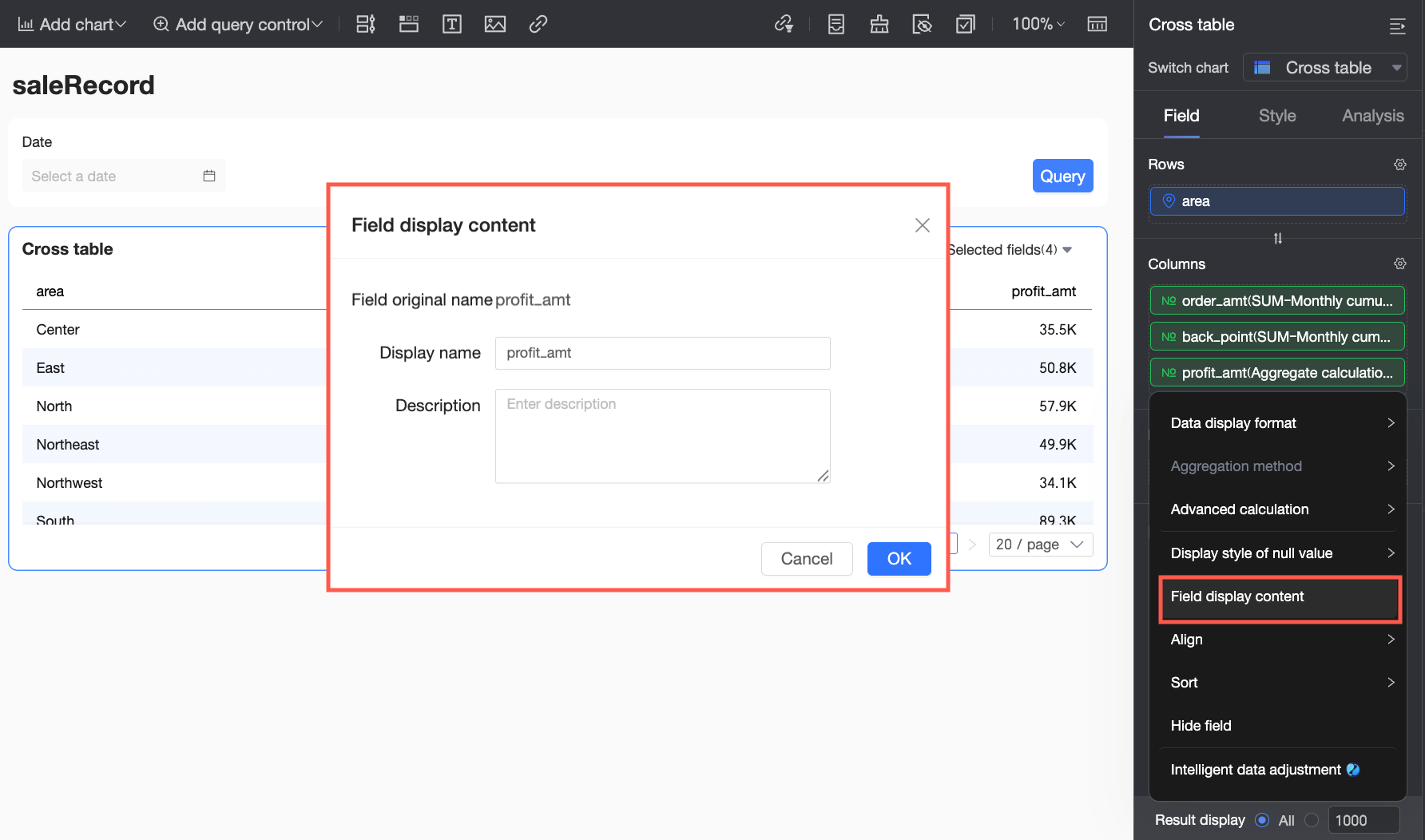Click the text box toolbar icon
The image size is (1425, 840).
click(452, 24)
